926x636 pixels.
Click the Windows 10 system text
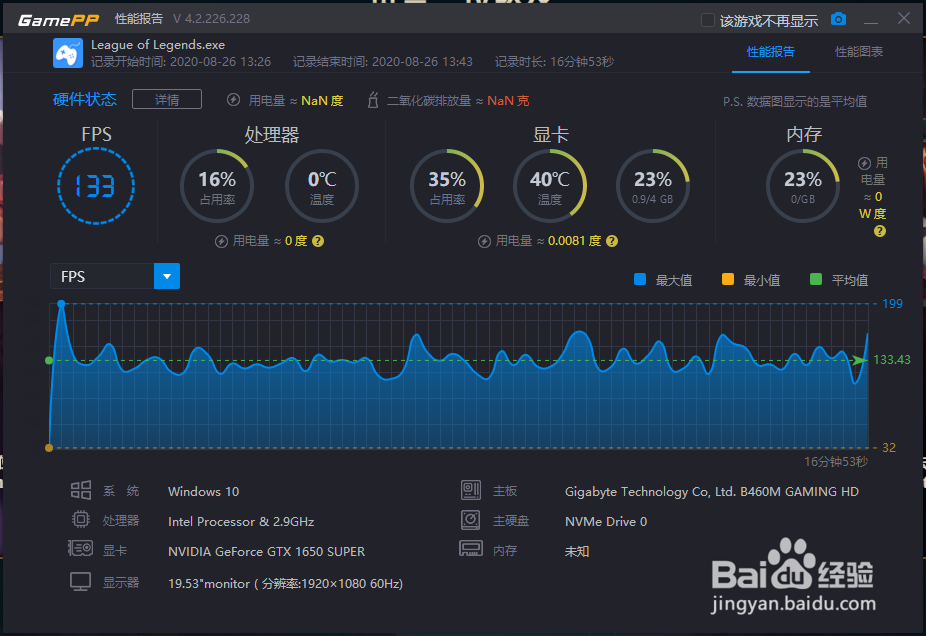[x=203, y=491]
